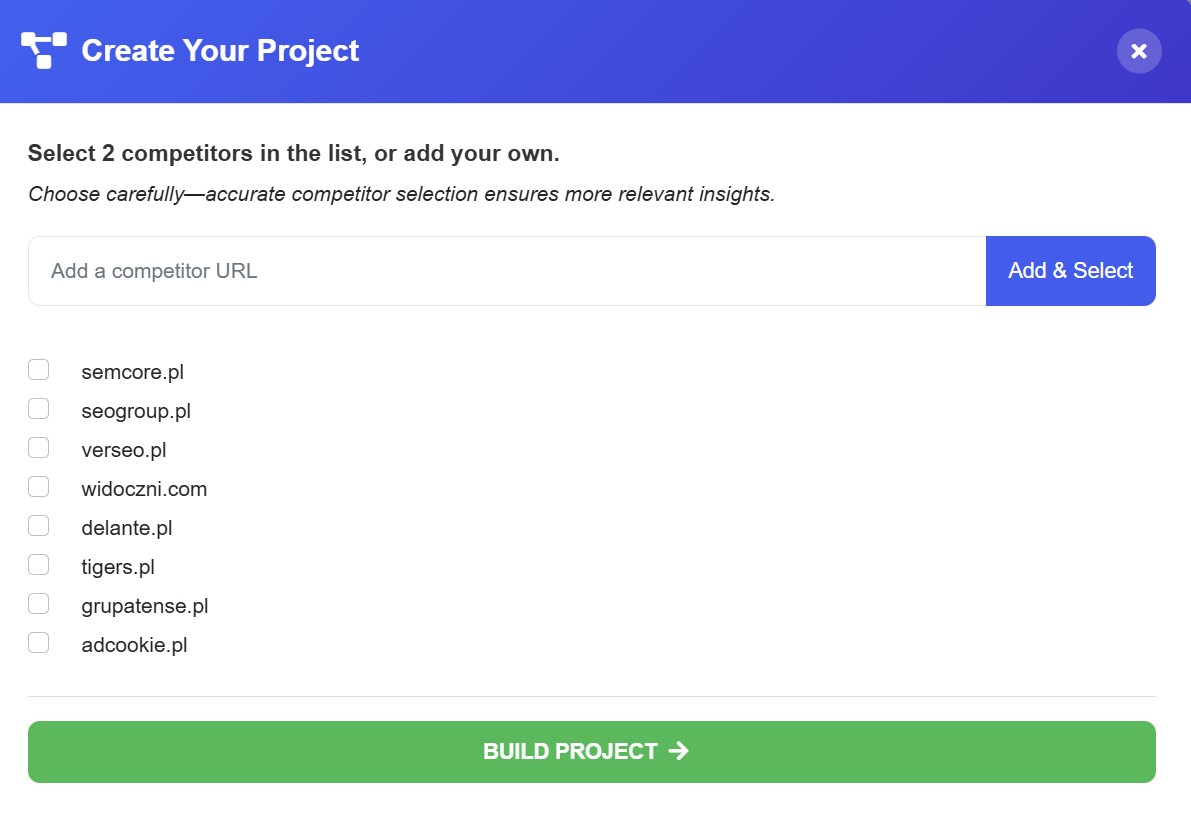Check the semcore.pl checkbox
Image resolution: width=1191 pixels, height=813 pixels.
[39, 370]
